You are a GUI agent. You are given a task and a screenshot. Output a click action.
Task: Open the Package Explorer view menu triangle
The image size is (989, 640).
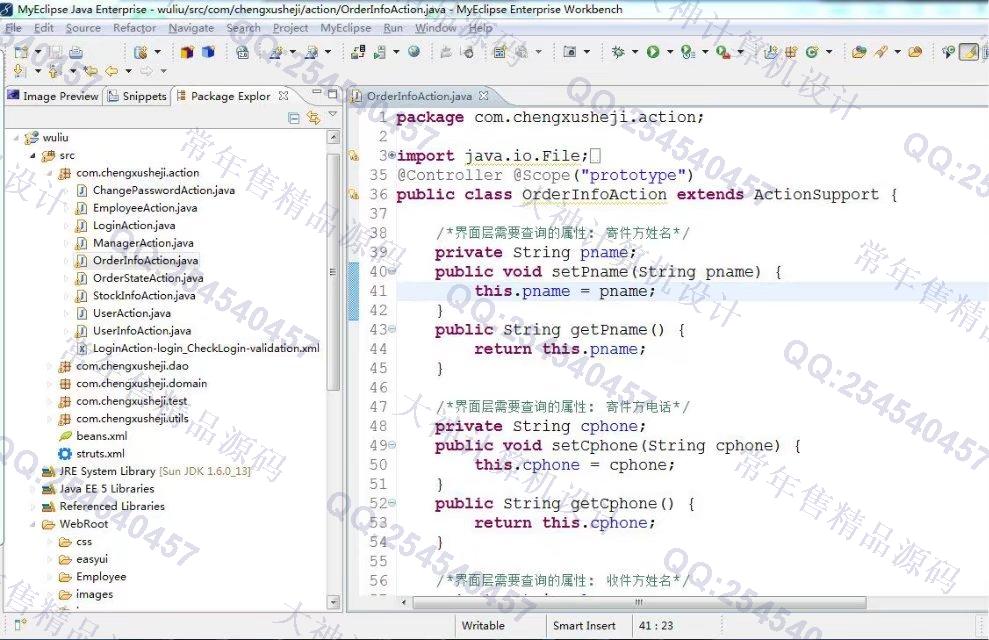(x=333, y=115)
